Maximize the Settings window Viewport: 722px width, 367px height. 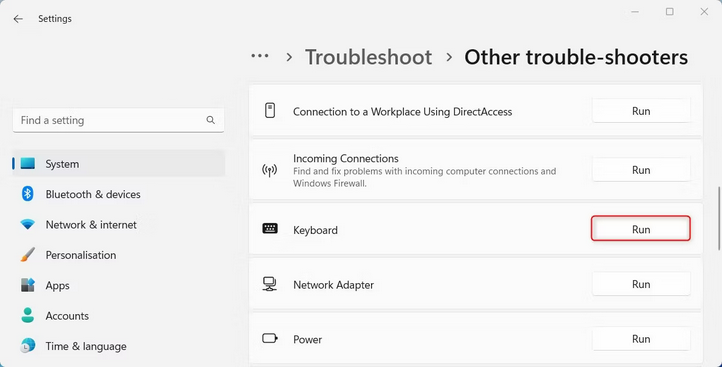tap(670, 12)
